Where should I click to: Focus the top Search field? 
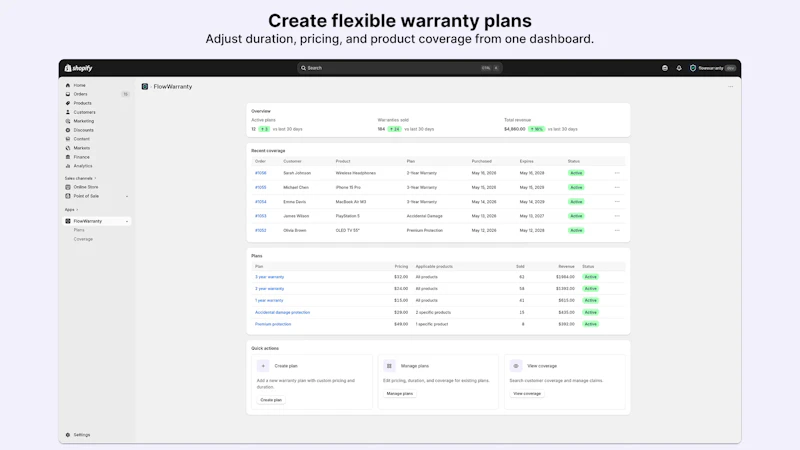(x=399, y=68)
